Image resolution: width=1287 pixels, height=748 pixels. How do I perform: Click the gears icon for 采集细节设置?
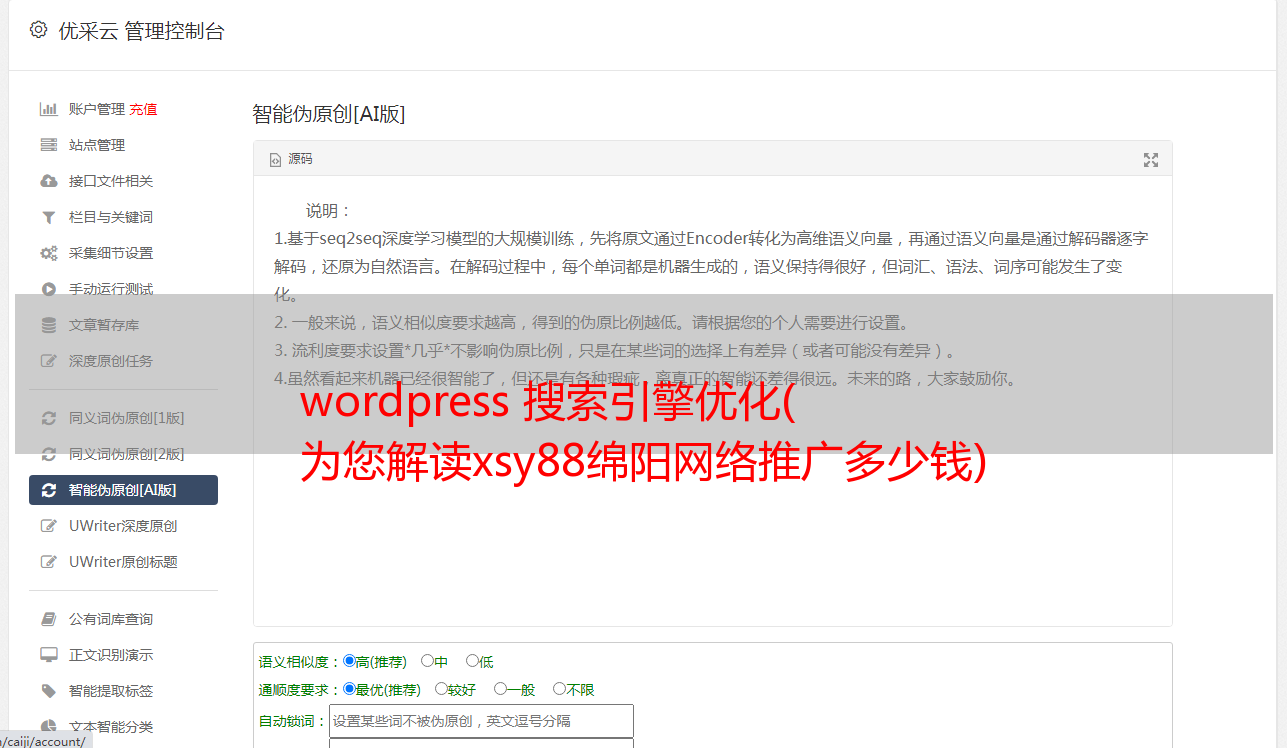point(48,253)
